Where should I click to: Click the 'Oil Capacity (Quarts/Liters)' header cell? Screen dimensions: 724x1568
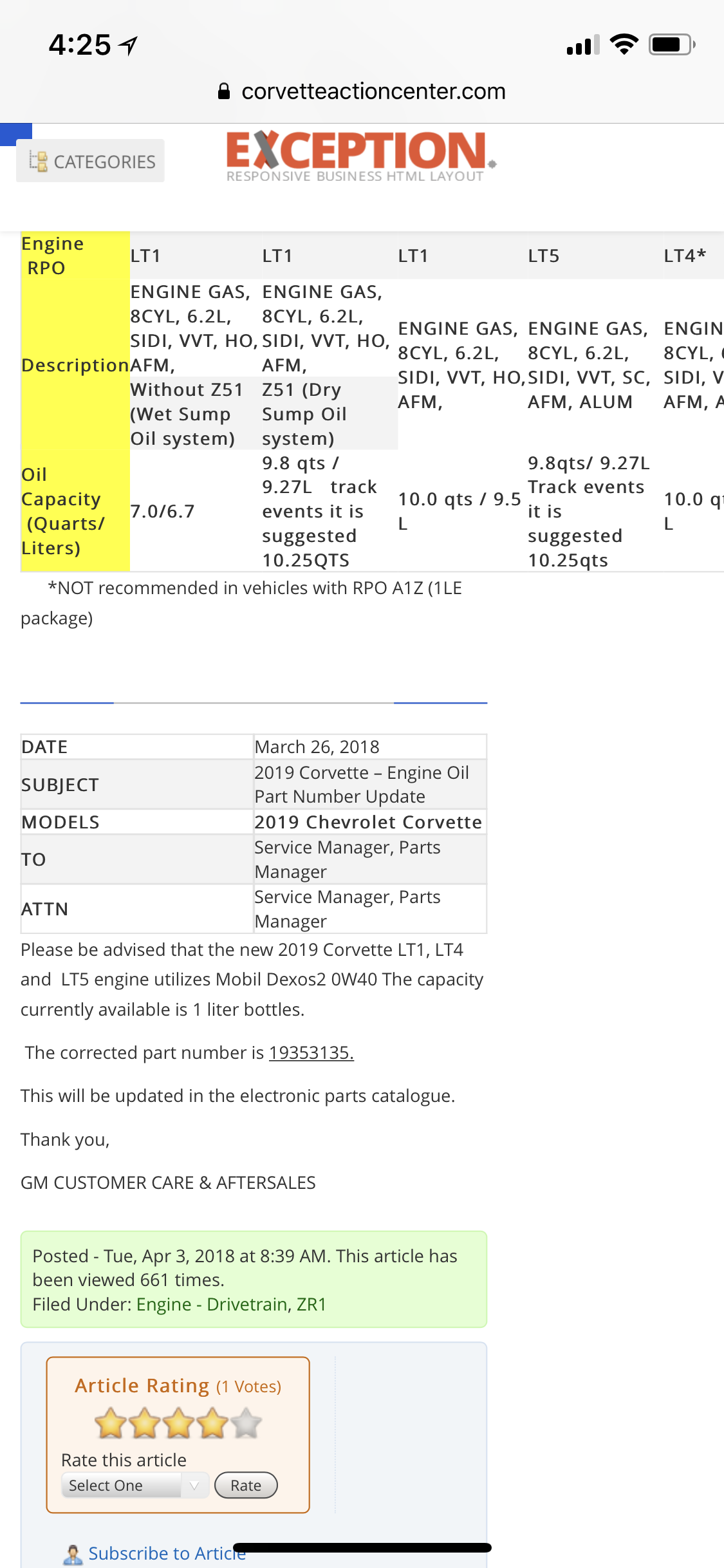click(75, 511)
